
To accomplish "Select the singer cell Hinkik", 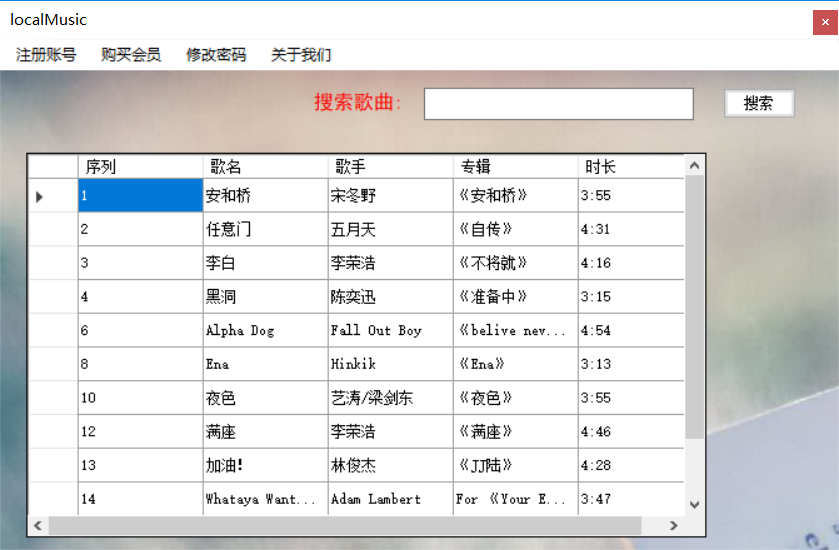I will pyautogui.click(x=391, y=364).
